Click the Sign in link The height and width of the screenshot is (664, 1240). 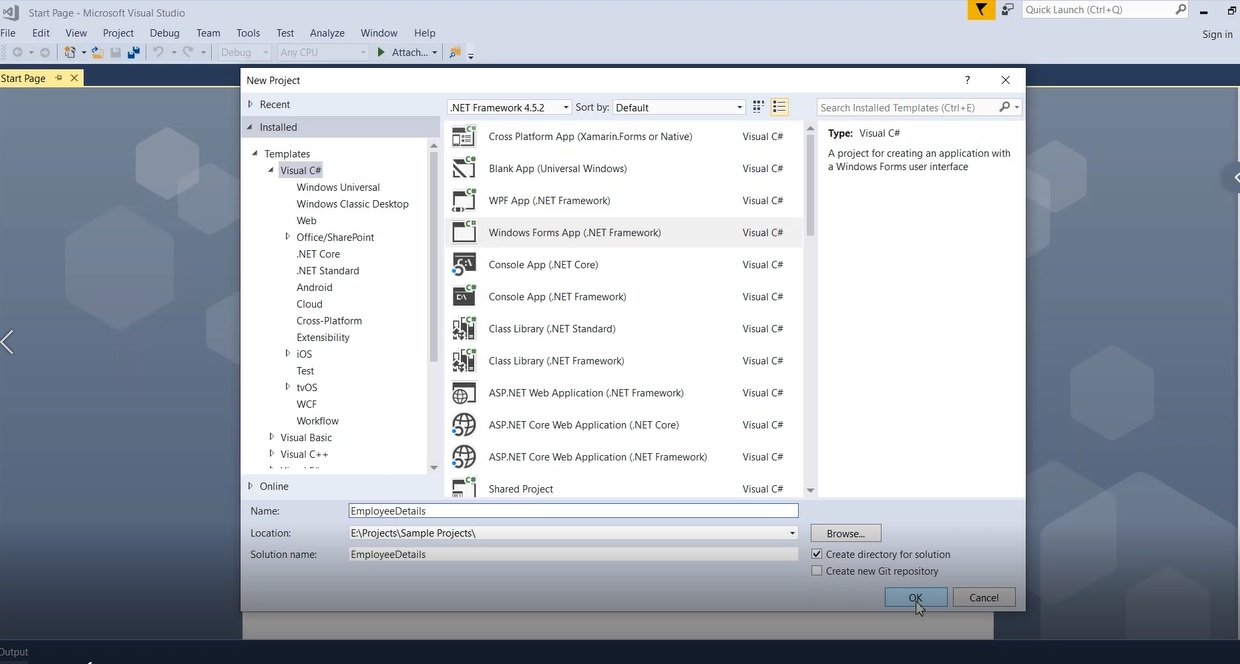tap(1216, 33)
